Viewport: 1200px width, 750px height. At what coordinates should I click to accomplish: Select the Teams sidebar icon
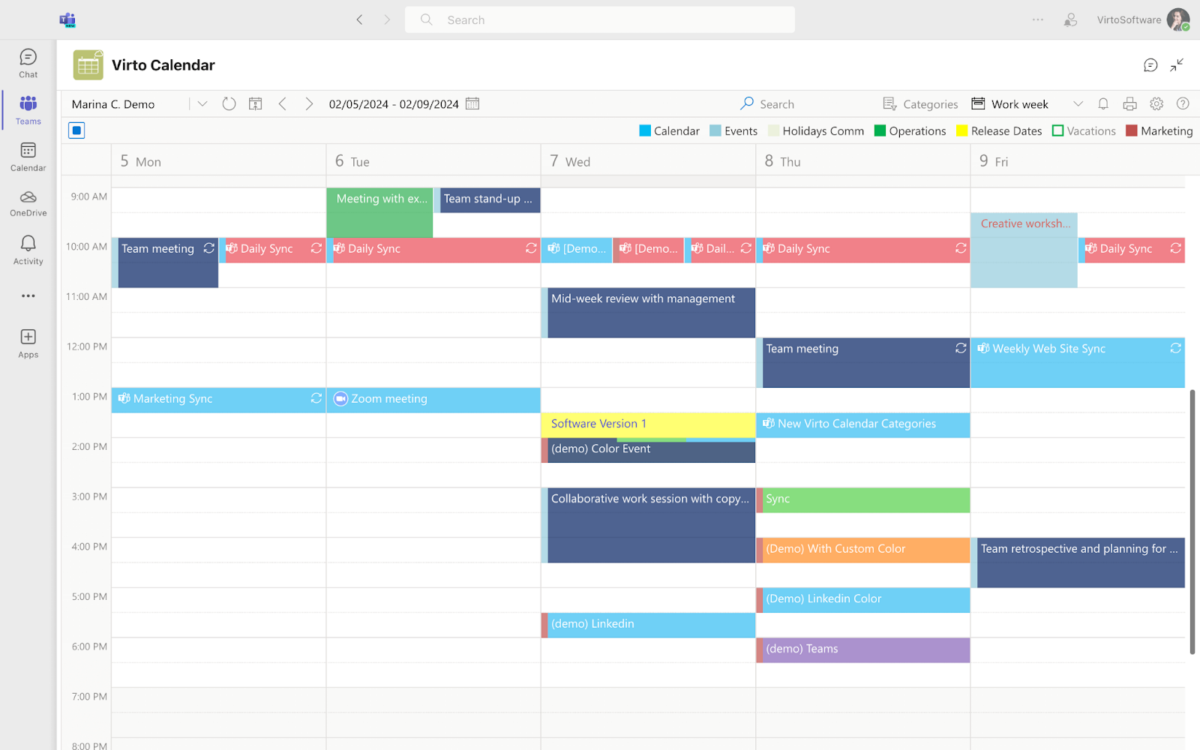(28, 110)
